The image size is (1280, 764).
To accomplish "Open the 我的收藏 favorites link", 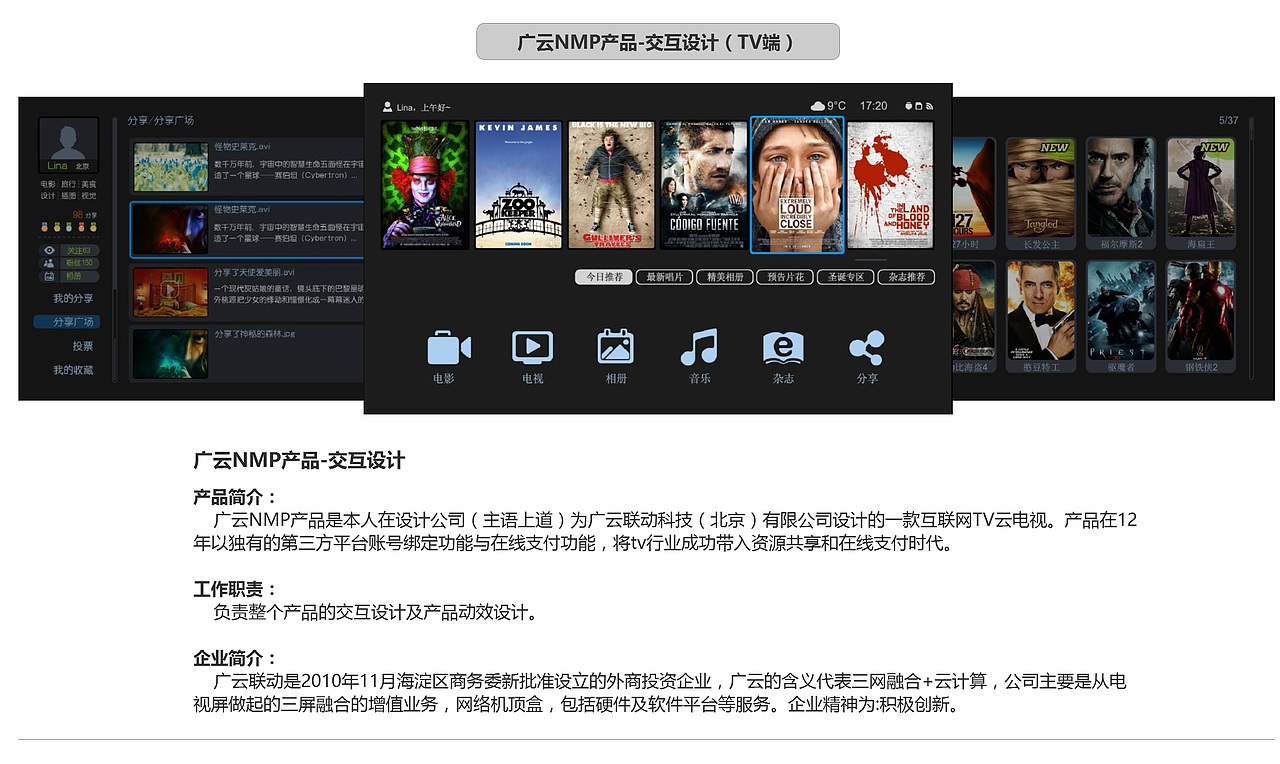I will [x=74, y=369].
